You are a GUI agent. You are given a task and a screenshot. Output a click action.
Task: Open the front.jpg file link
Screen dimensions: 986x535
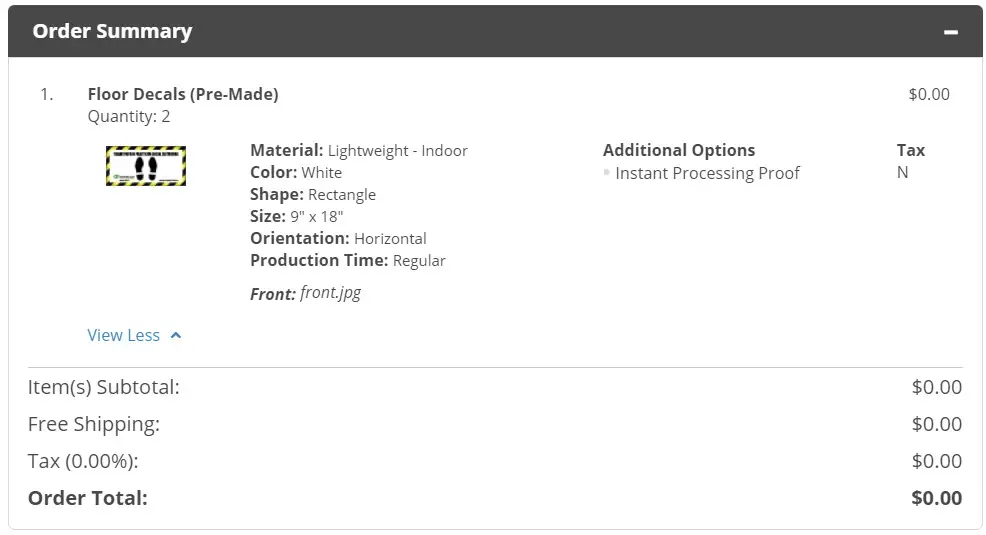point(330,293)
